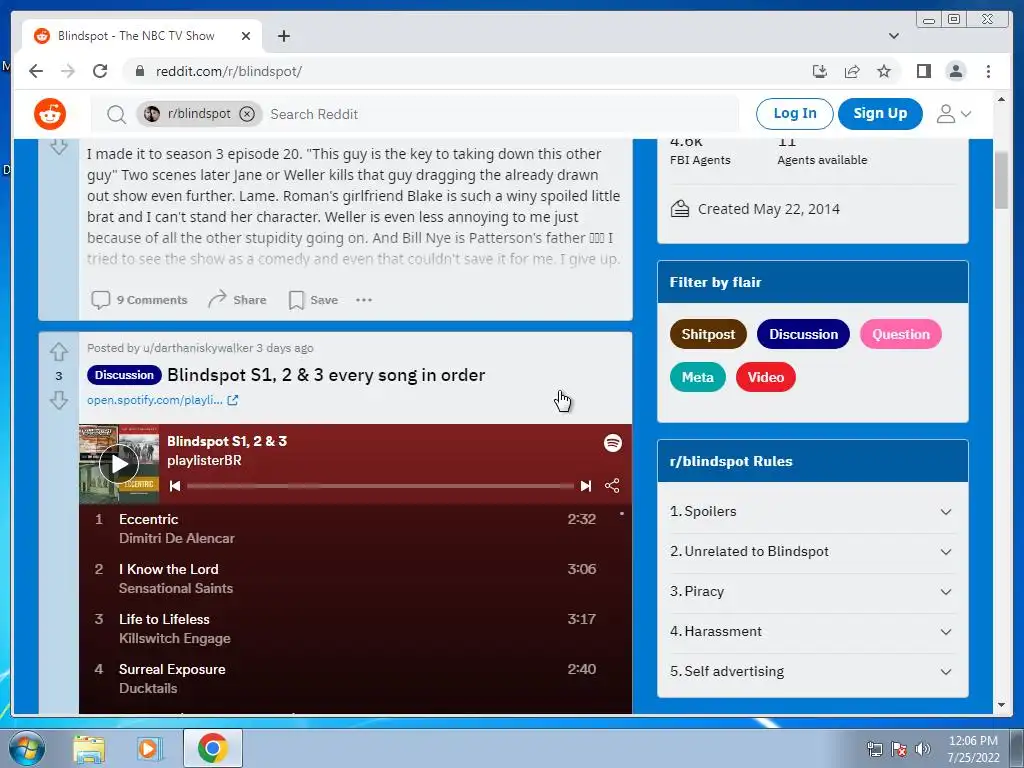Click the Discussion flair on the post
Viewport: 1024px width, 768px height.
[124, 375]
